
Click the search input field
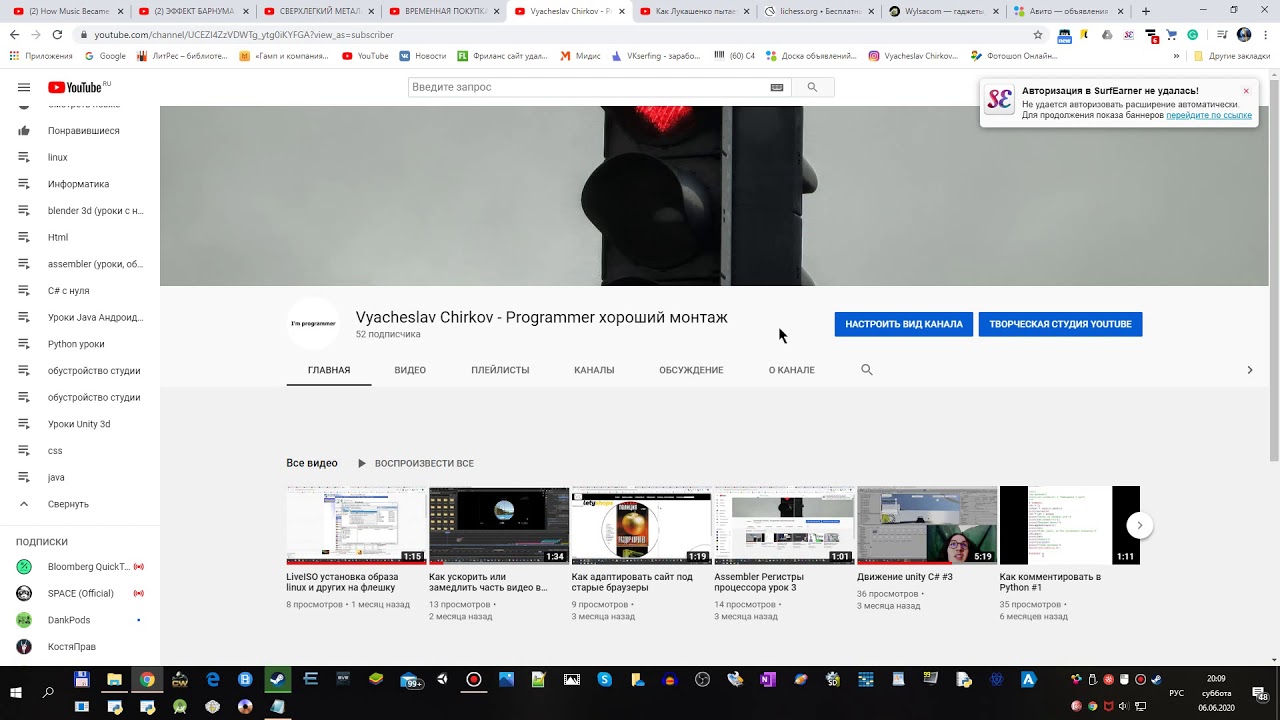[x=588, y=87]
